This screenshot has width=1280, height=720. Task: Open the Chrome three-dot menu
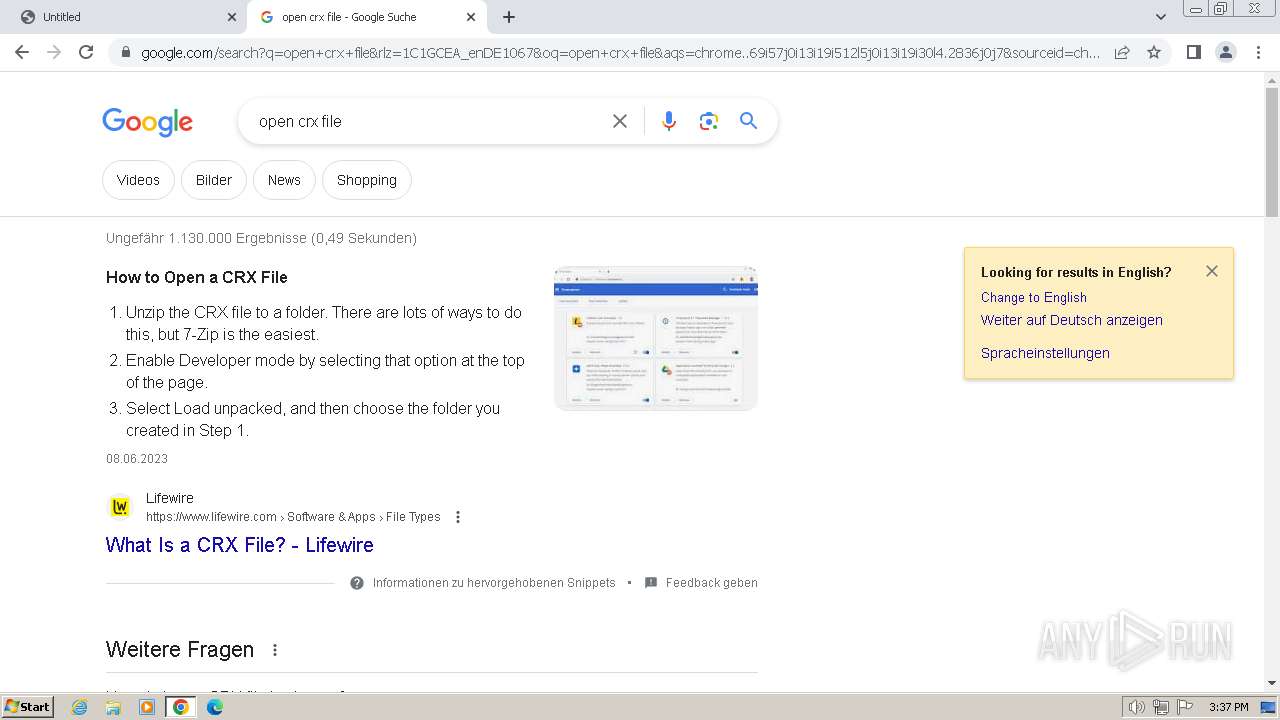coord(1258,52)
